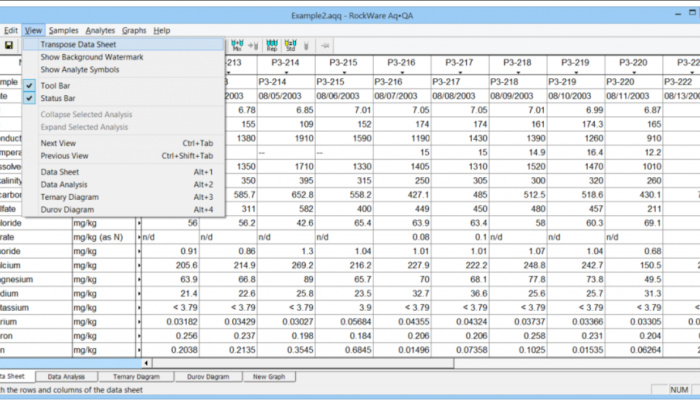This screenshot has width=700, height=400.
Task: Click the Mix samples toolbar icon
Action: coord(237,45)
